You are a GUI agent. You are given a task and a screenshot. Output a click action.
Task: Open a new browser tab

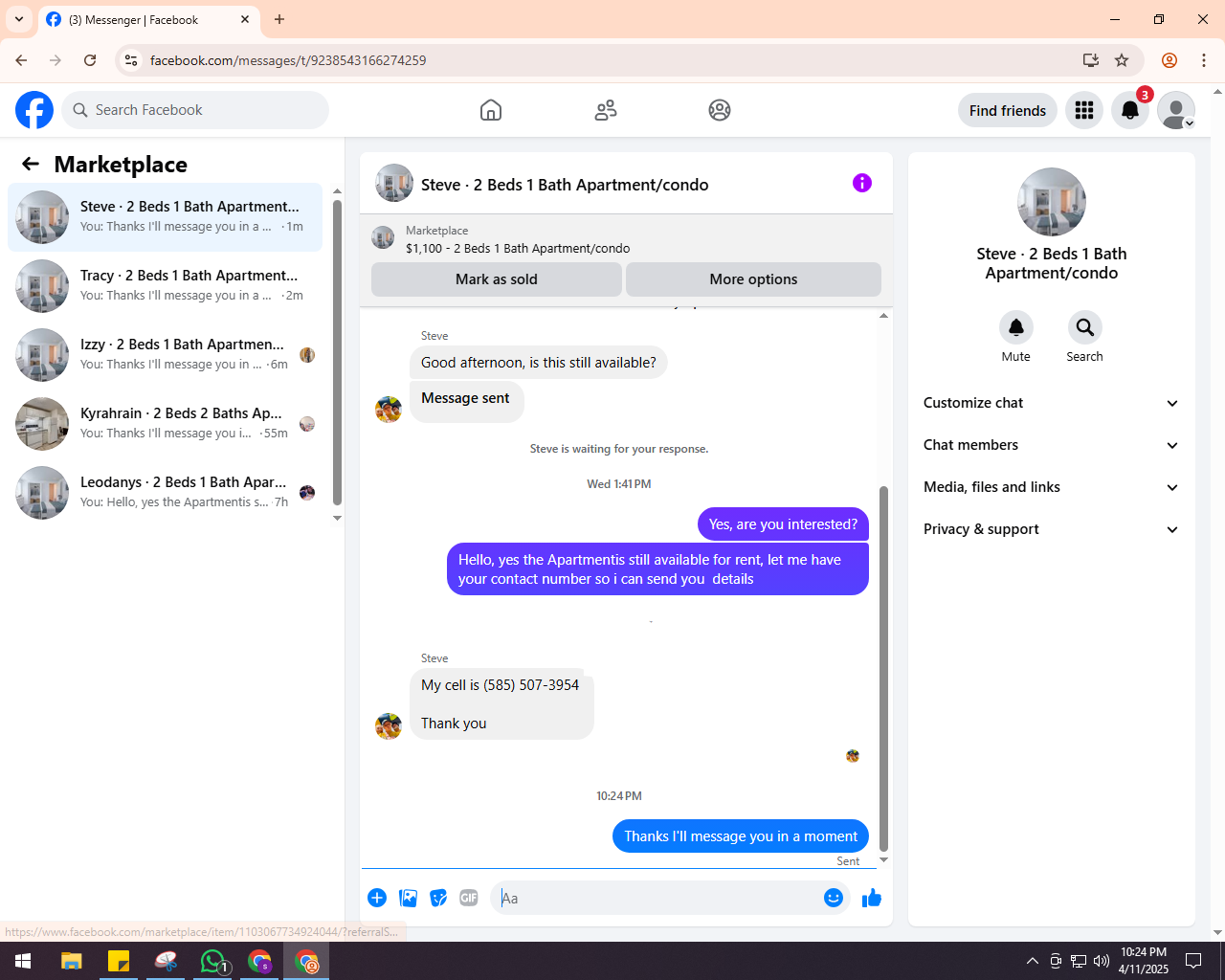pyautogui.click(x=279, y=19)
